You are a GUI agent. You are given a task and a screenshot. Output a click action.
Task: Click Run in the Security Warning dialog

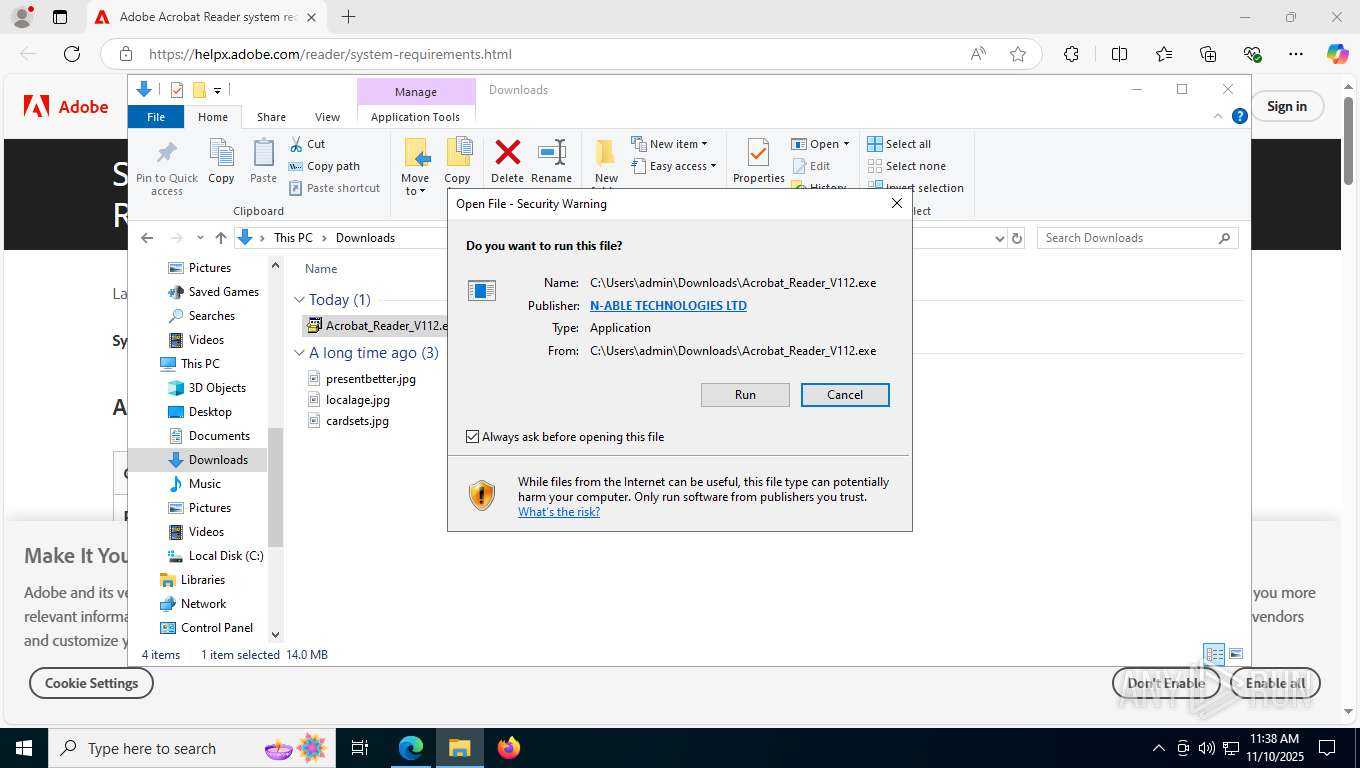745,395
